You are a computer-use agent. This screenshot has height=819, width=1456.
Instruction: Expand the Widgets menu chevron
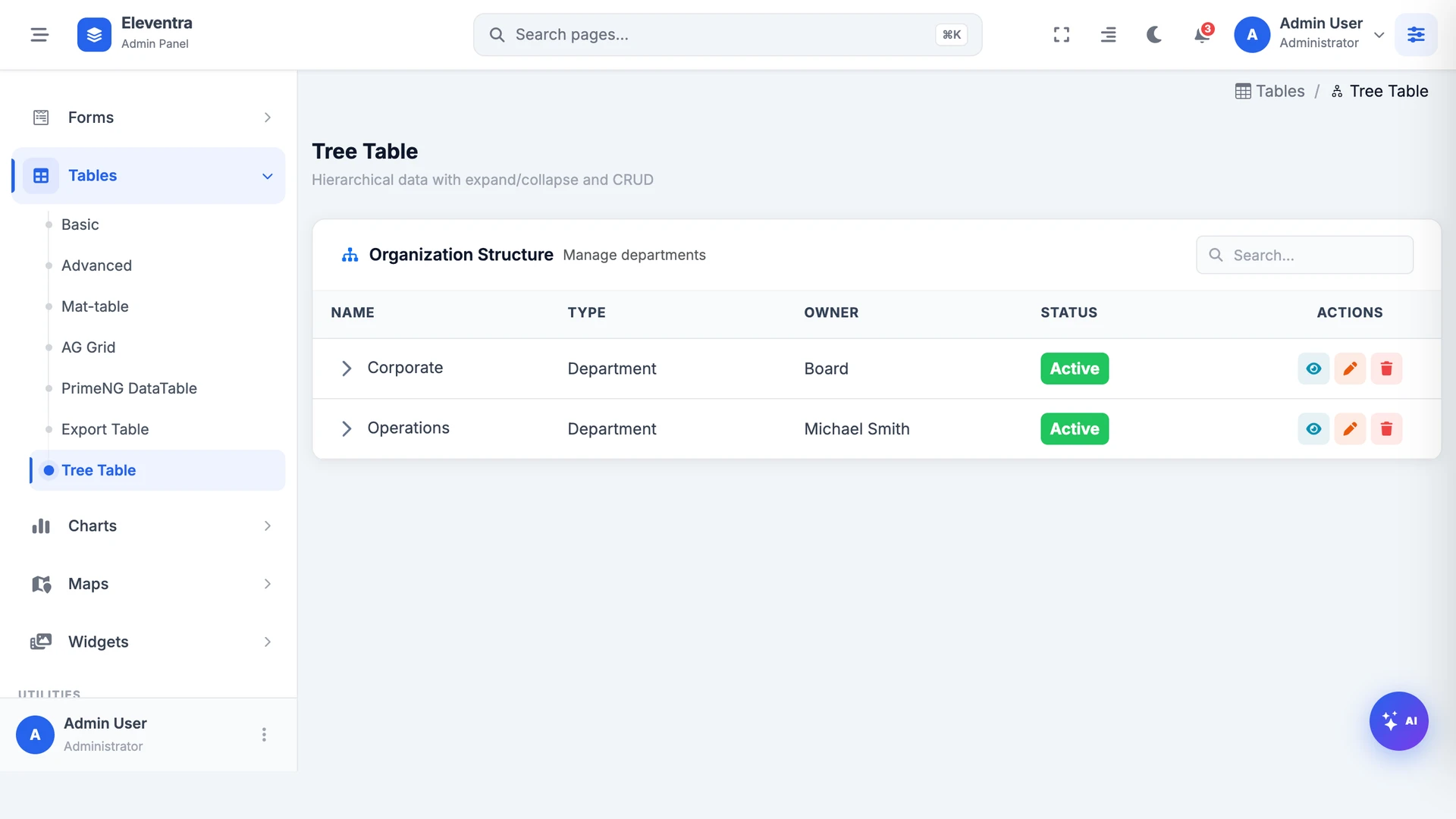click(268, 642)
